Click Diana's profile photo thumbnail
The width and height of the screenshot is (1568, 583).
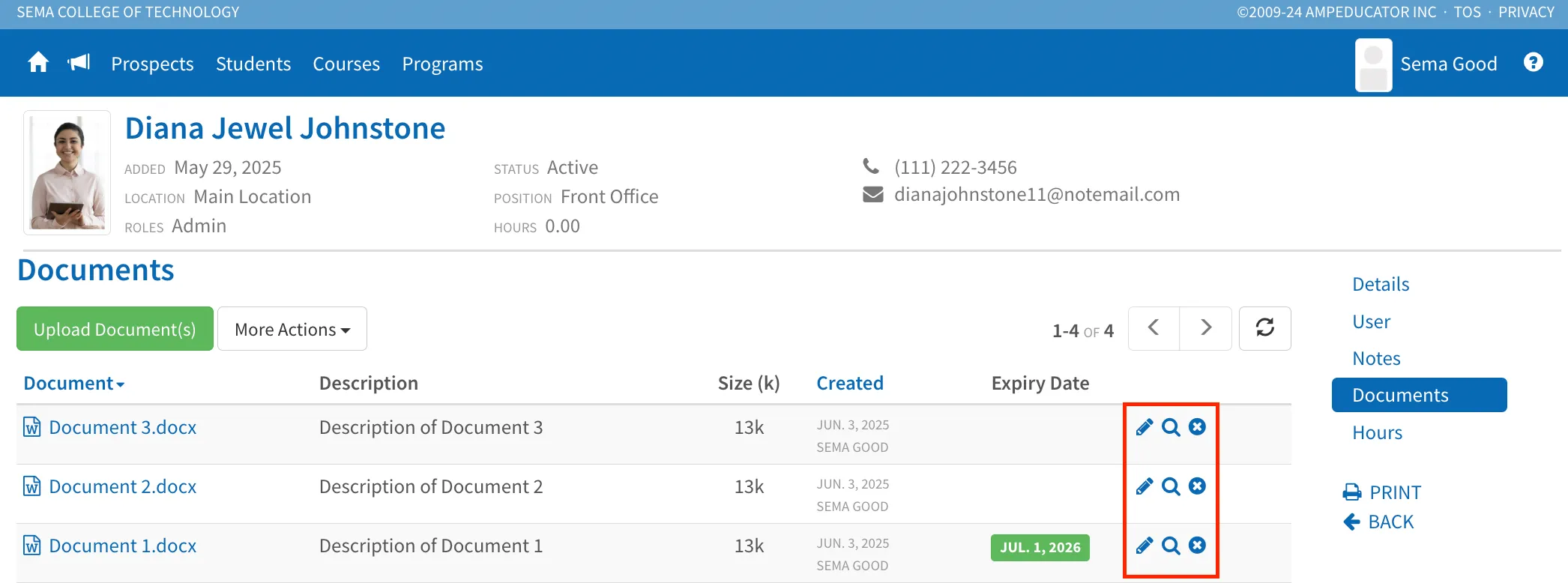(67, 173)
